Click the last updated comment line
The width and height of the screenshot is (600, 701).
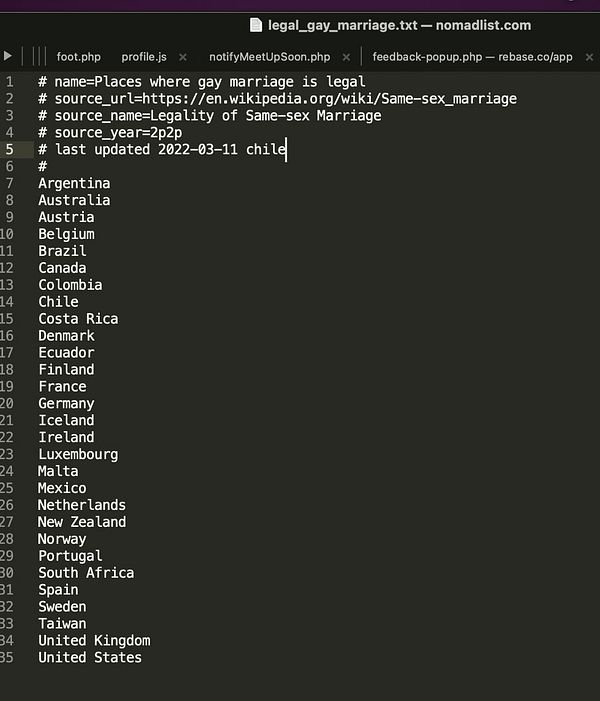click(162, 149)
